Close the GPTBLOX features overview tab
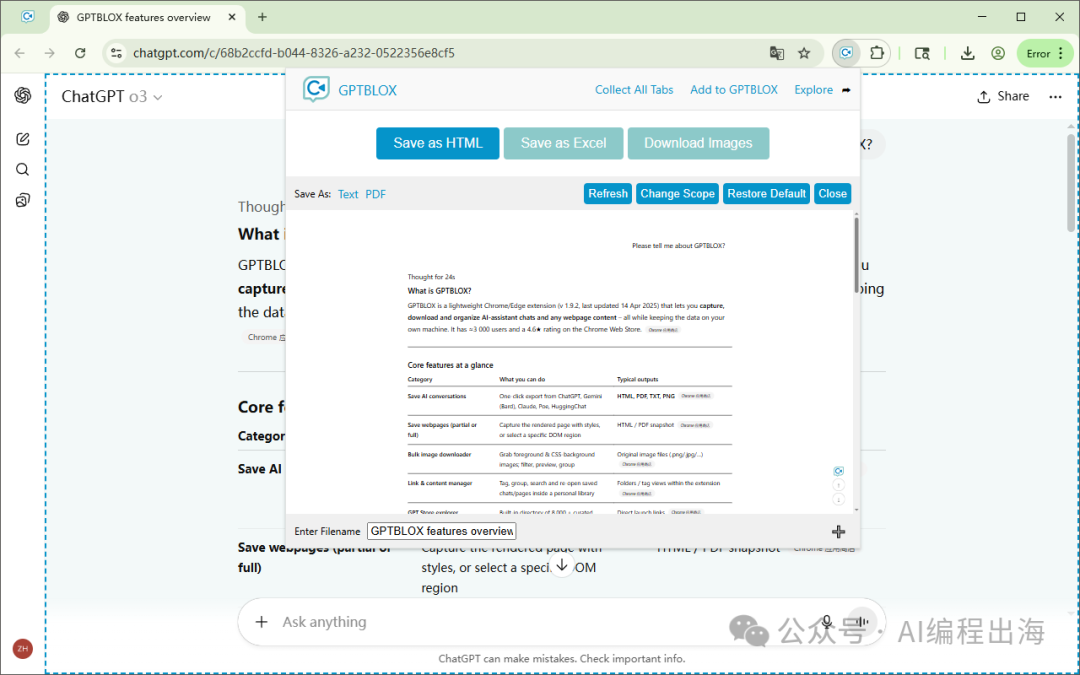Image resolution: width=1080 pixels, height=675 pixels. (233, 17)
